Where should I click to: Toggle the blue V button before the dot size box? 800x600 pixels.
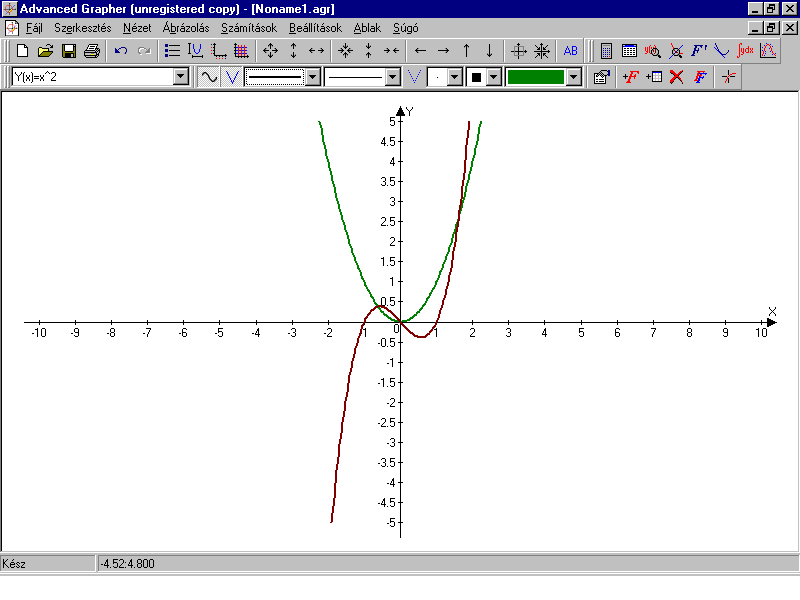click(414, 77)
